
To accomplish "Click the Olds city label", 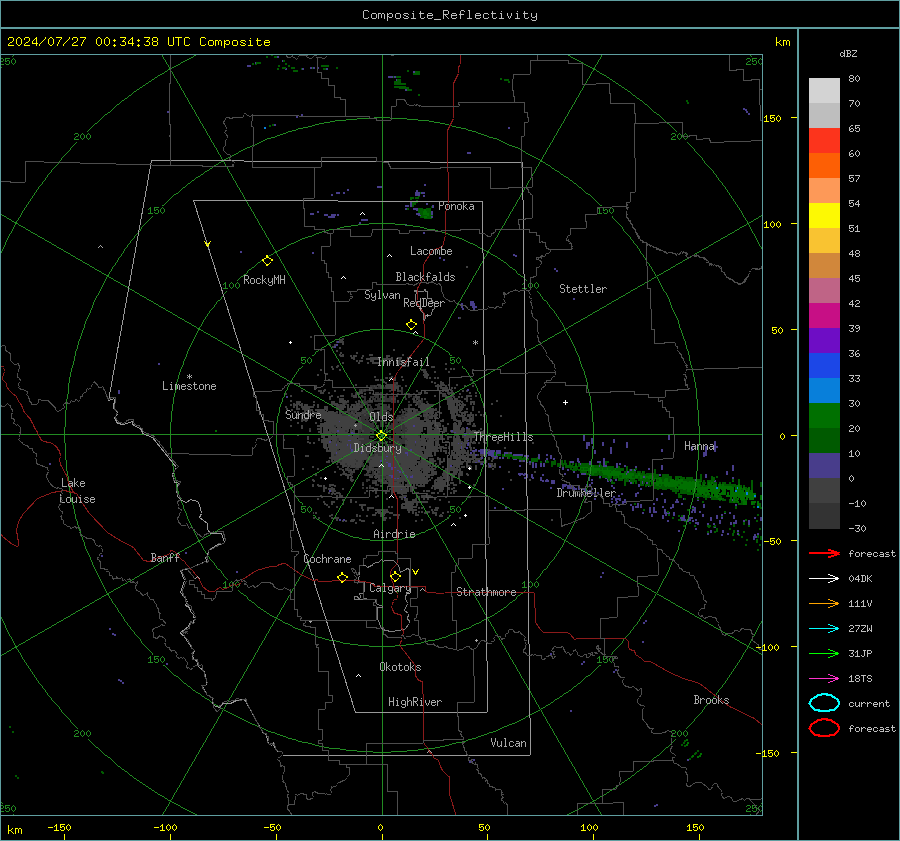I will (381, 417).
